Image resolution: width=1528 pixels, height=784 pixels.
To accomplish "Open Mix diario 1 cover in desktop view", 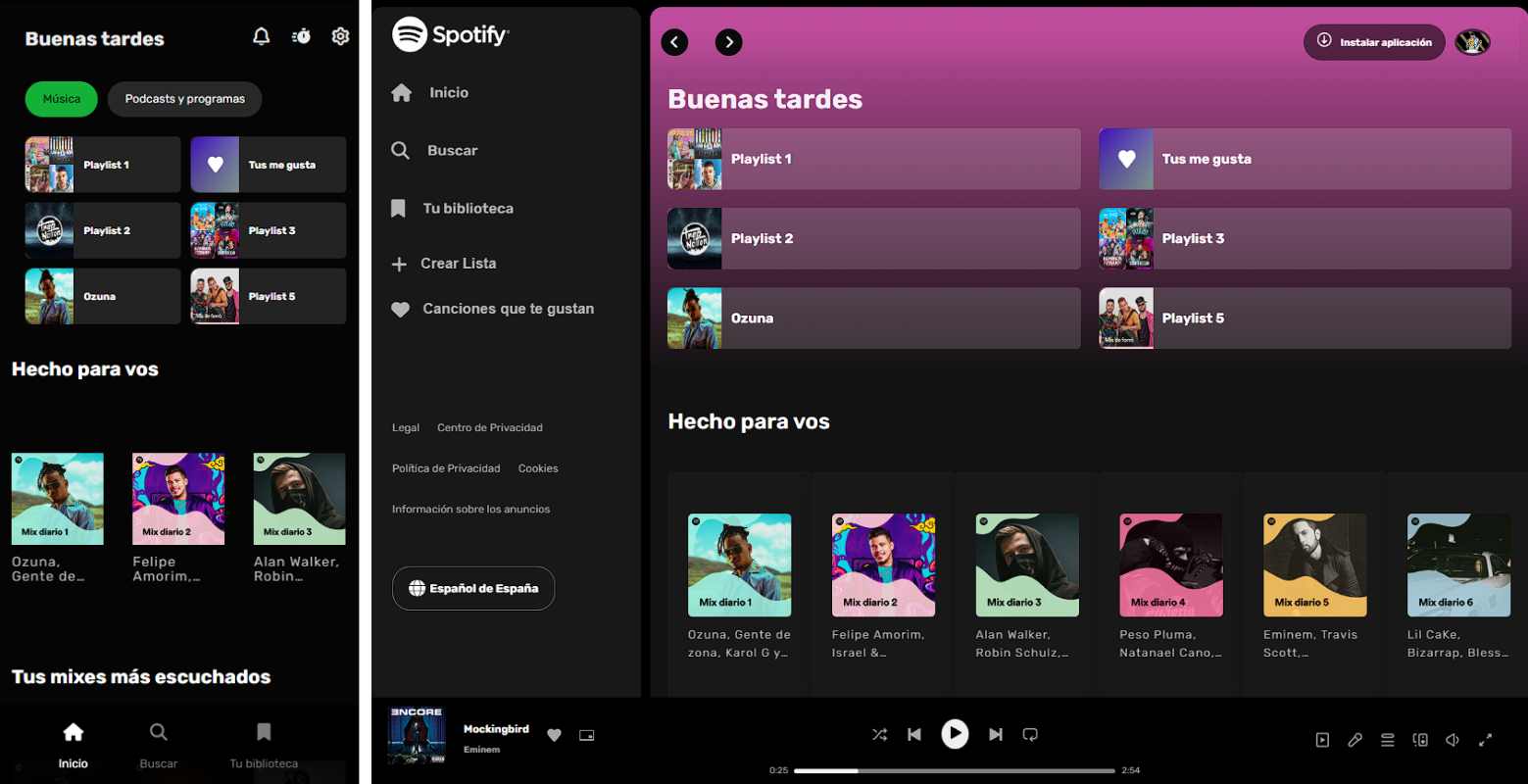I will (x=739, y=565).
